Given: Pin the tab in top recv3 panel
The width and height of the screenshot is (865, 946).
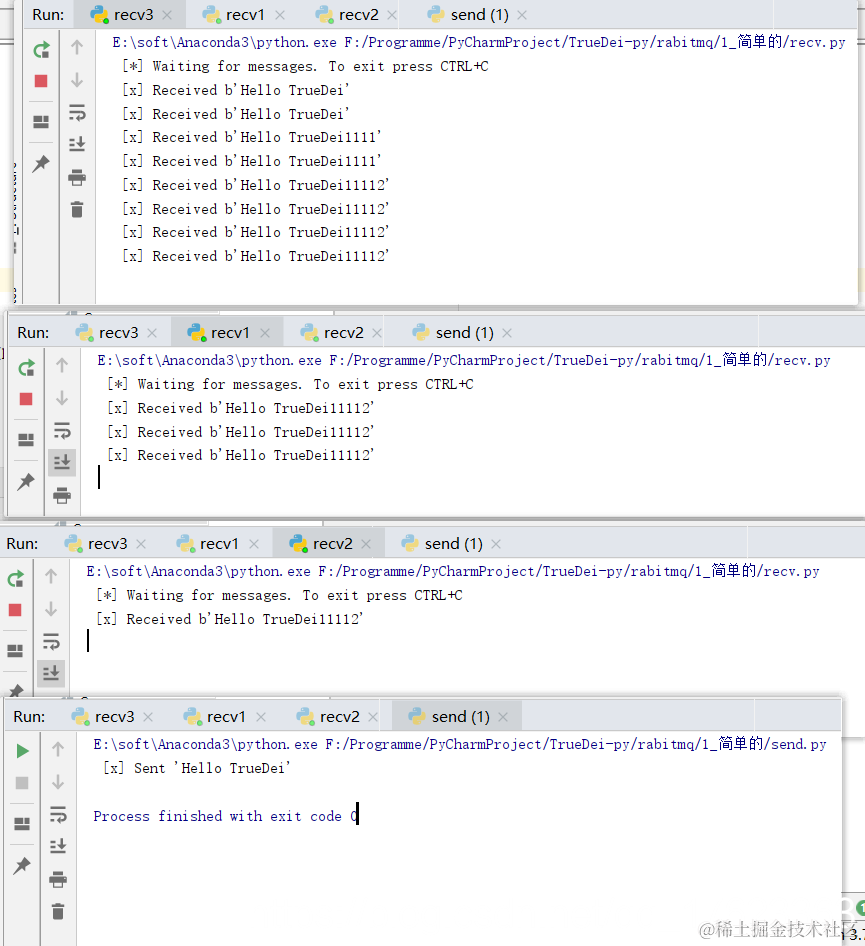Looking at the screenshot, I should (x=41, y=163).
